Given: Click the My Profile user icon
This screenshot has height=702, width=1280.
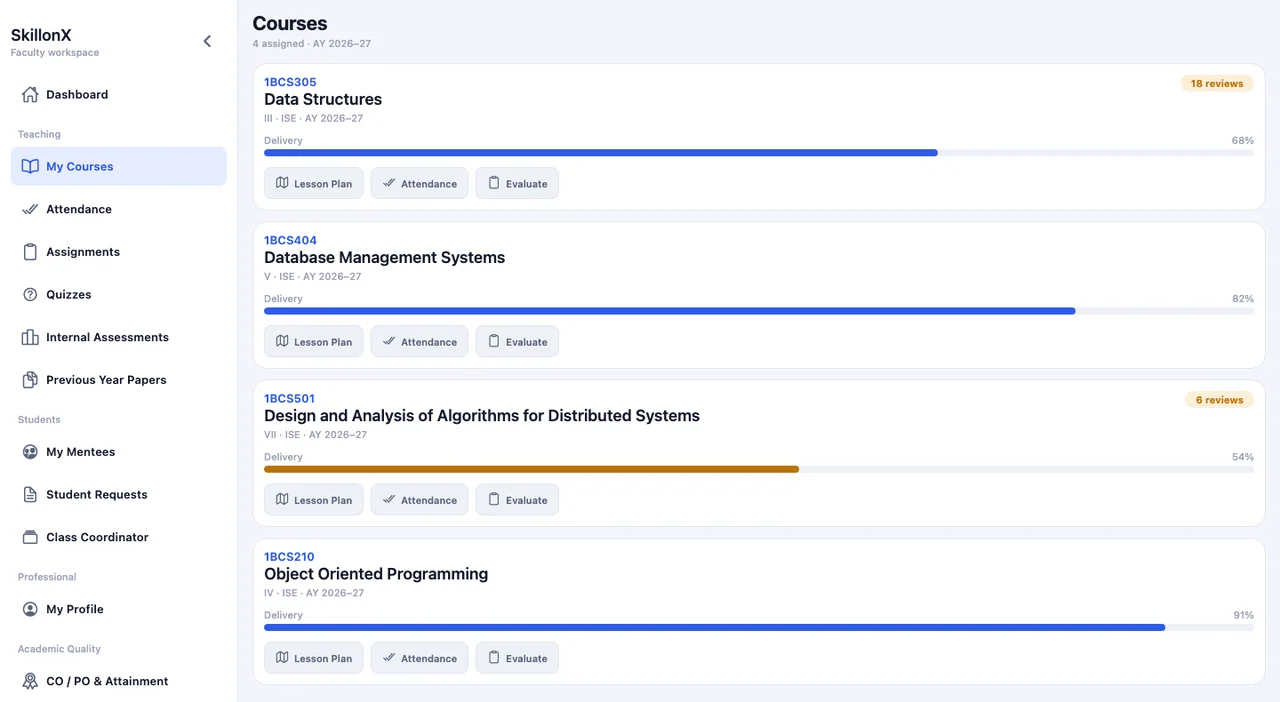Looking at the screenshot, I should [x=30, y=609].
